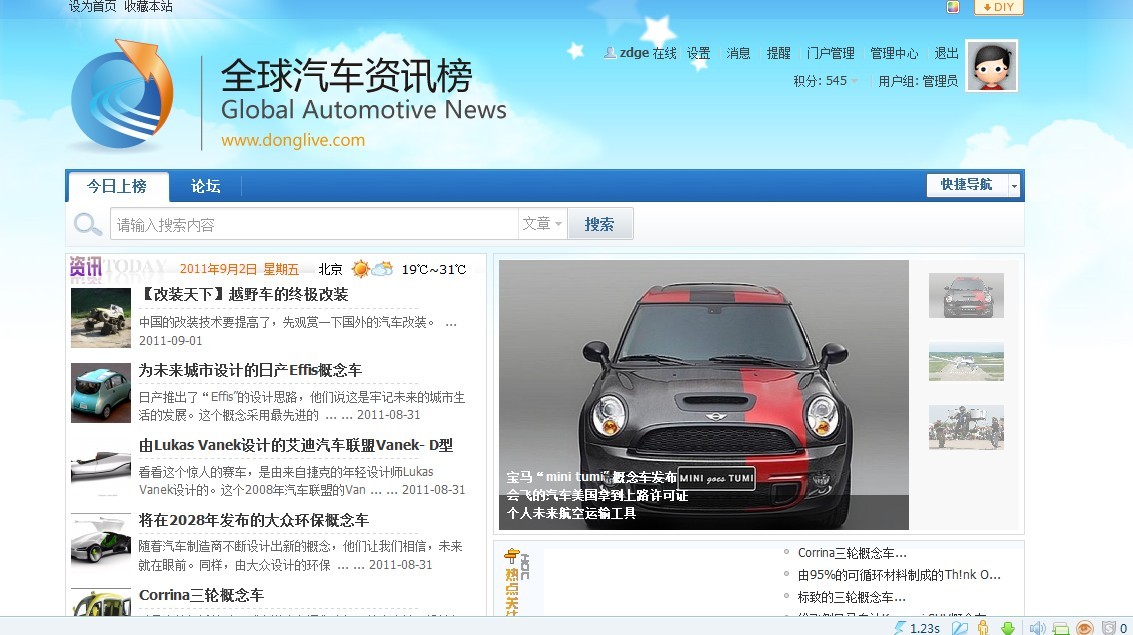This screenshot has height=635, width=1133.
Task: Click the weather sun-cloud icon
Action: [x=372, y=269]
